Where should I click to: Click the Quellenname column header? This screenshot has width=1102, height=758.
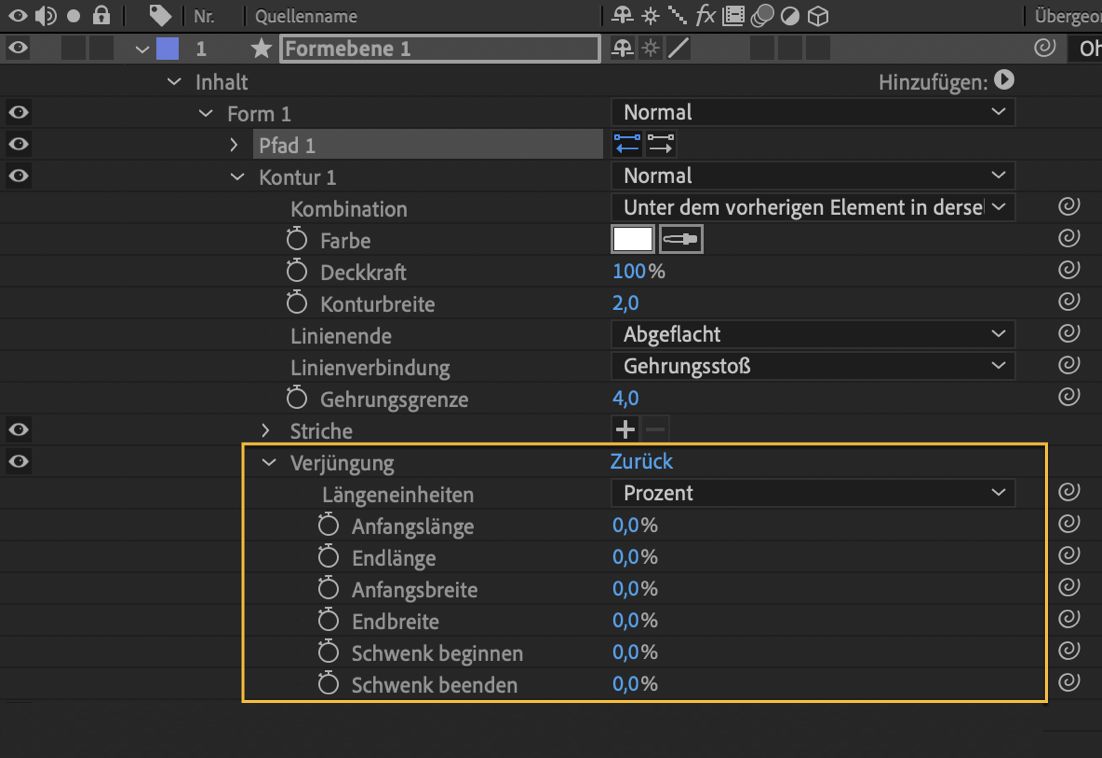click(306, 16)
